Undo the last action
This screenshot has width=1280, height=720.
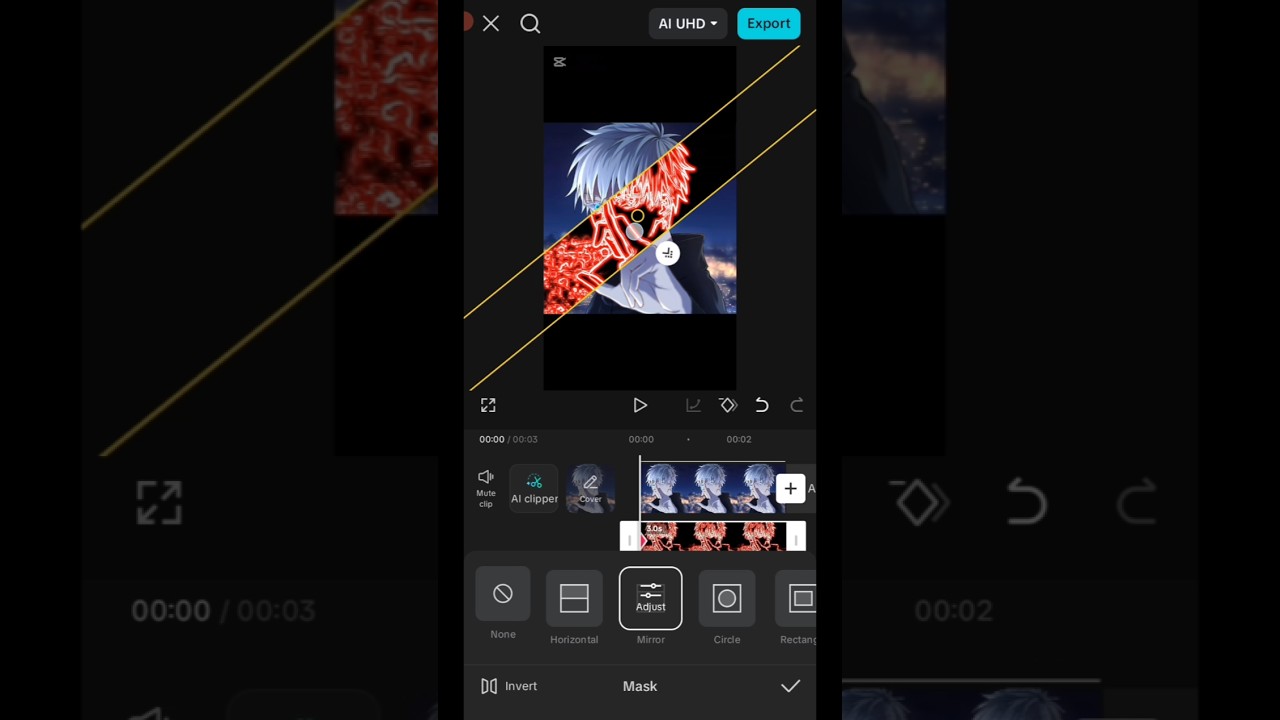click(x=762, y=405)
